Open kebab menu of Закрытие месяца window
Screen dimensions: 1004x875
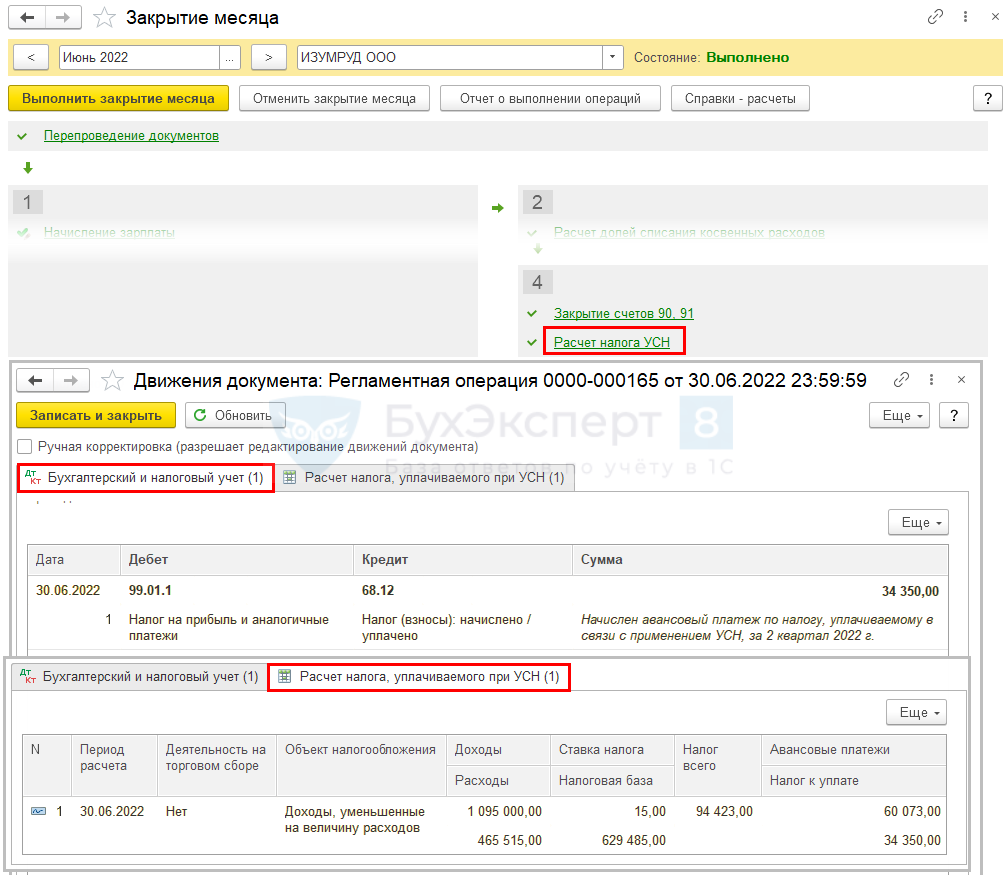tap(965, 17)
